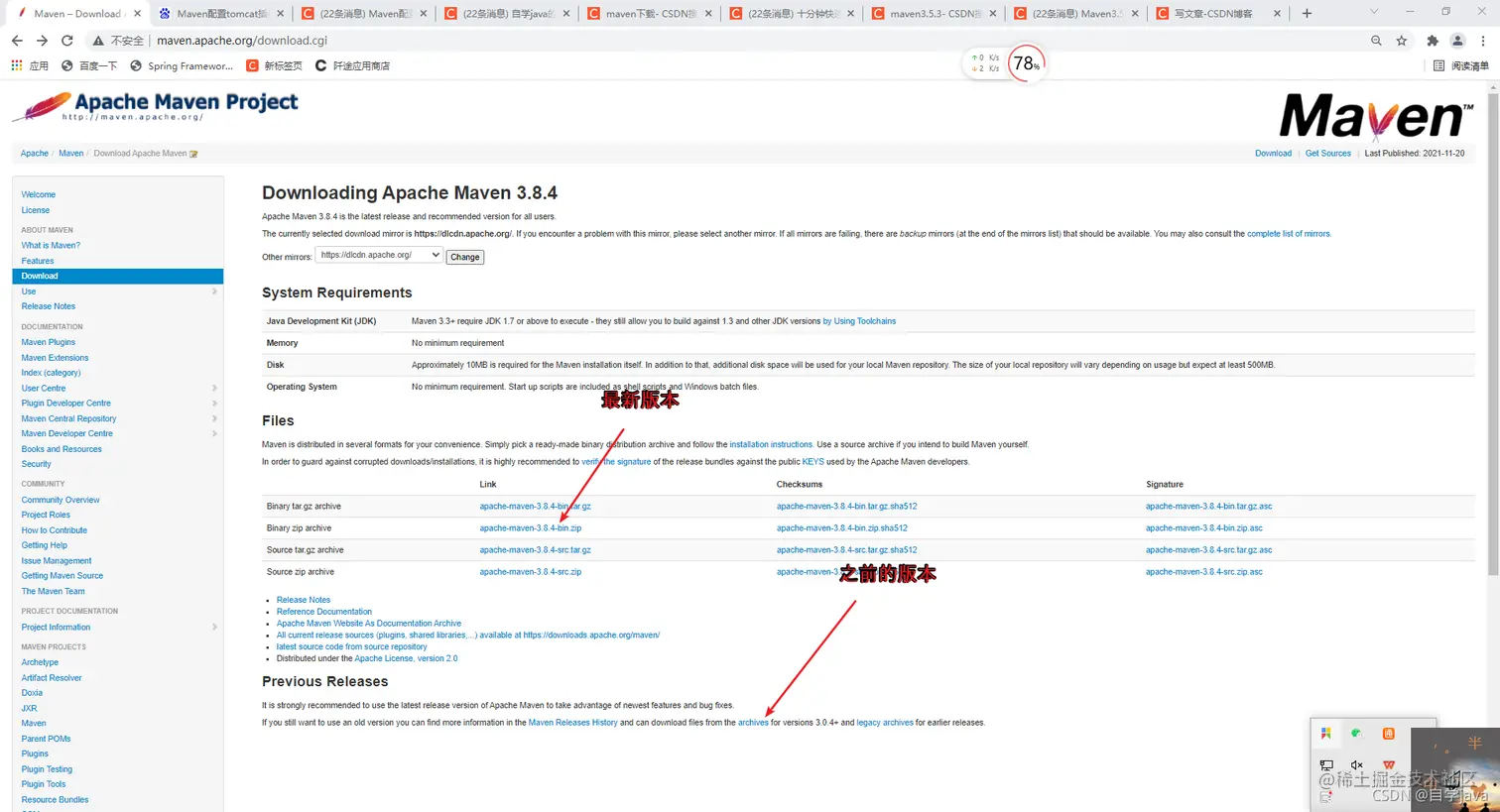This screenshot has width=1500, height=812.
Task: Select Download in the sidebar
Action: (x=117, y=276)
